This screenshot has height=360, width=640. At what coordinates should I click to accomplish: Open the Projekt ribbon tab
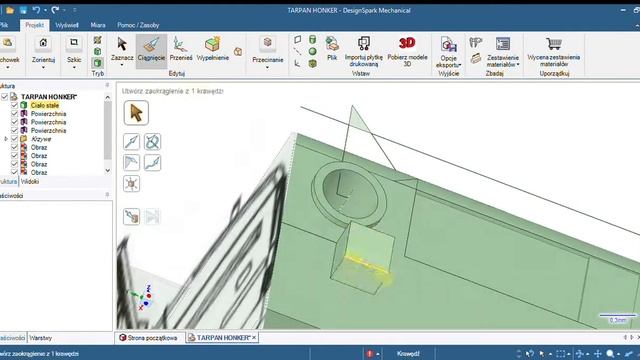point(34,25)
